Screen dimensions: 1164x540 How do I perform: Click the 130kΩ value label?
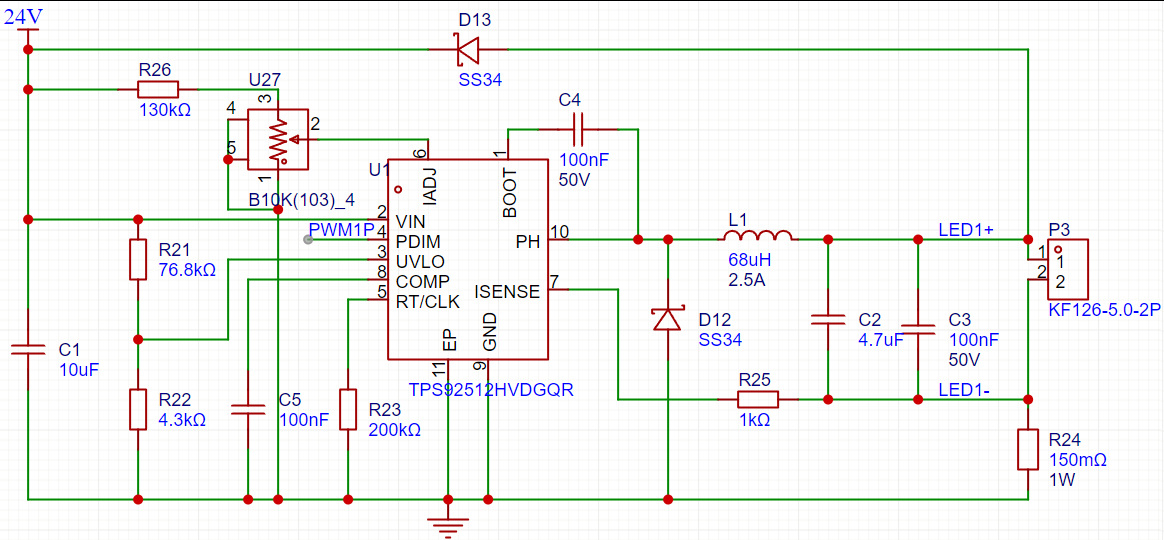point(165,111)
